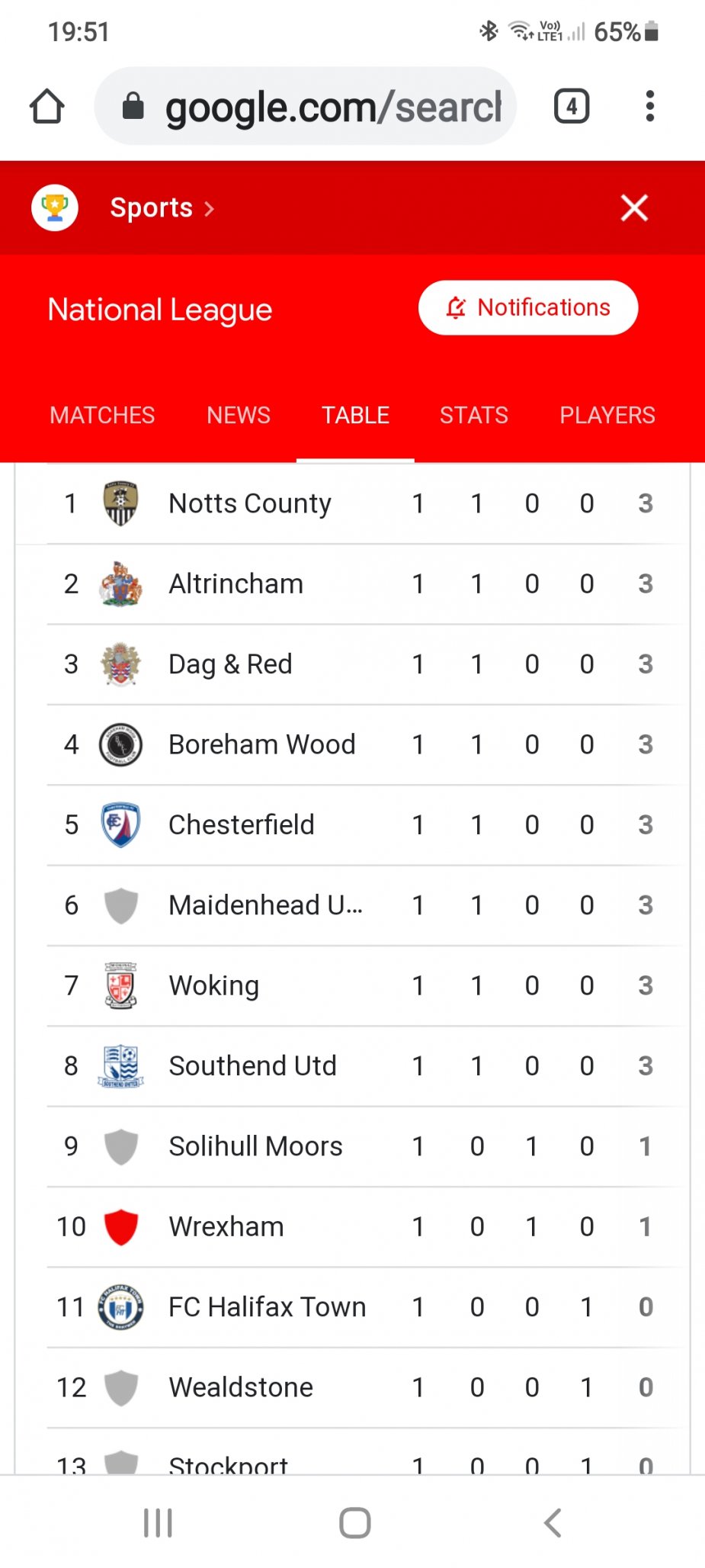The image size is (705, 1568).
Task: Tap the red Wrexham shield icon
Action: pyautogui.click(x=120, y=1226)
